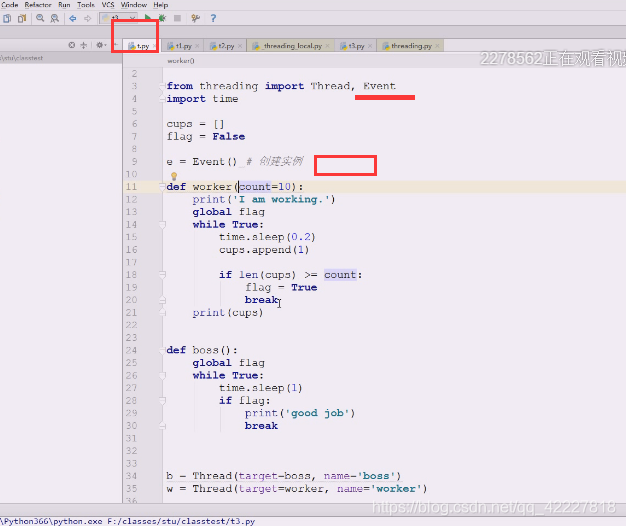626x526 pixels.
Task: Click the Replace toolbar icon
Action: [55, 18]
